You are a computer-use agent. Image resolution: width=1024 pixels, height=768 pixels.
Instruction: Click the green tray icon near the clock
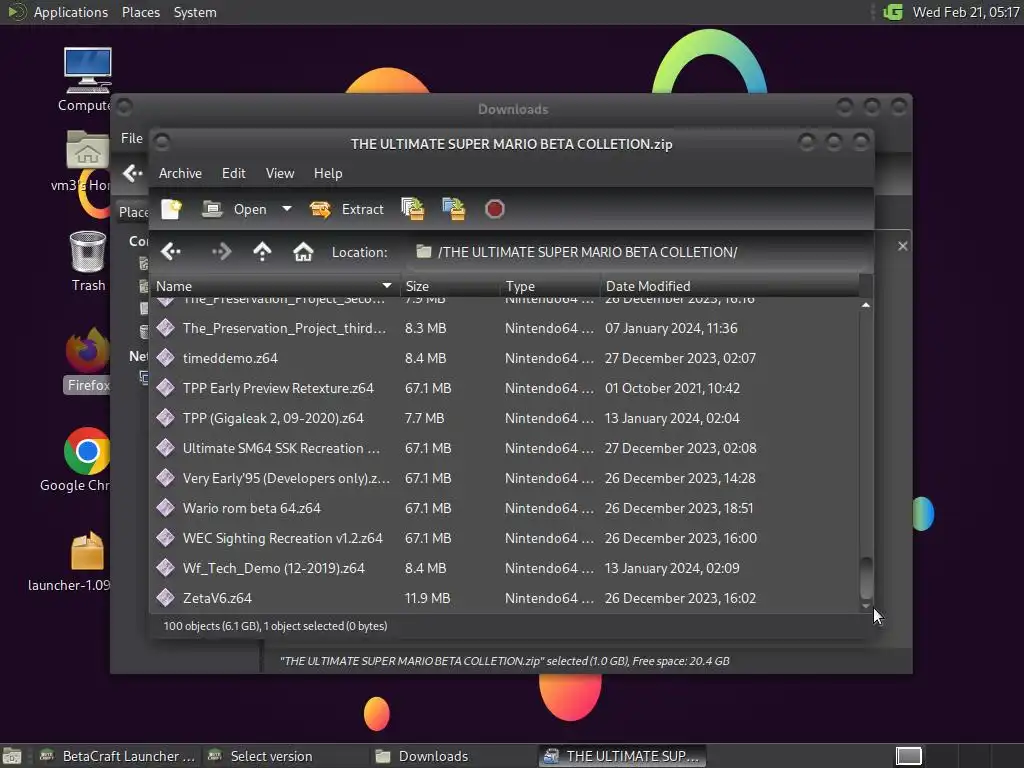click(x=892, y=12)
